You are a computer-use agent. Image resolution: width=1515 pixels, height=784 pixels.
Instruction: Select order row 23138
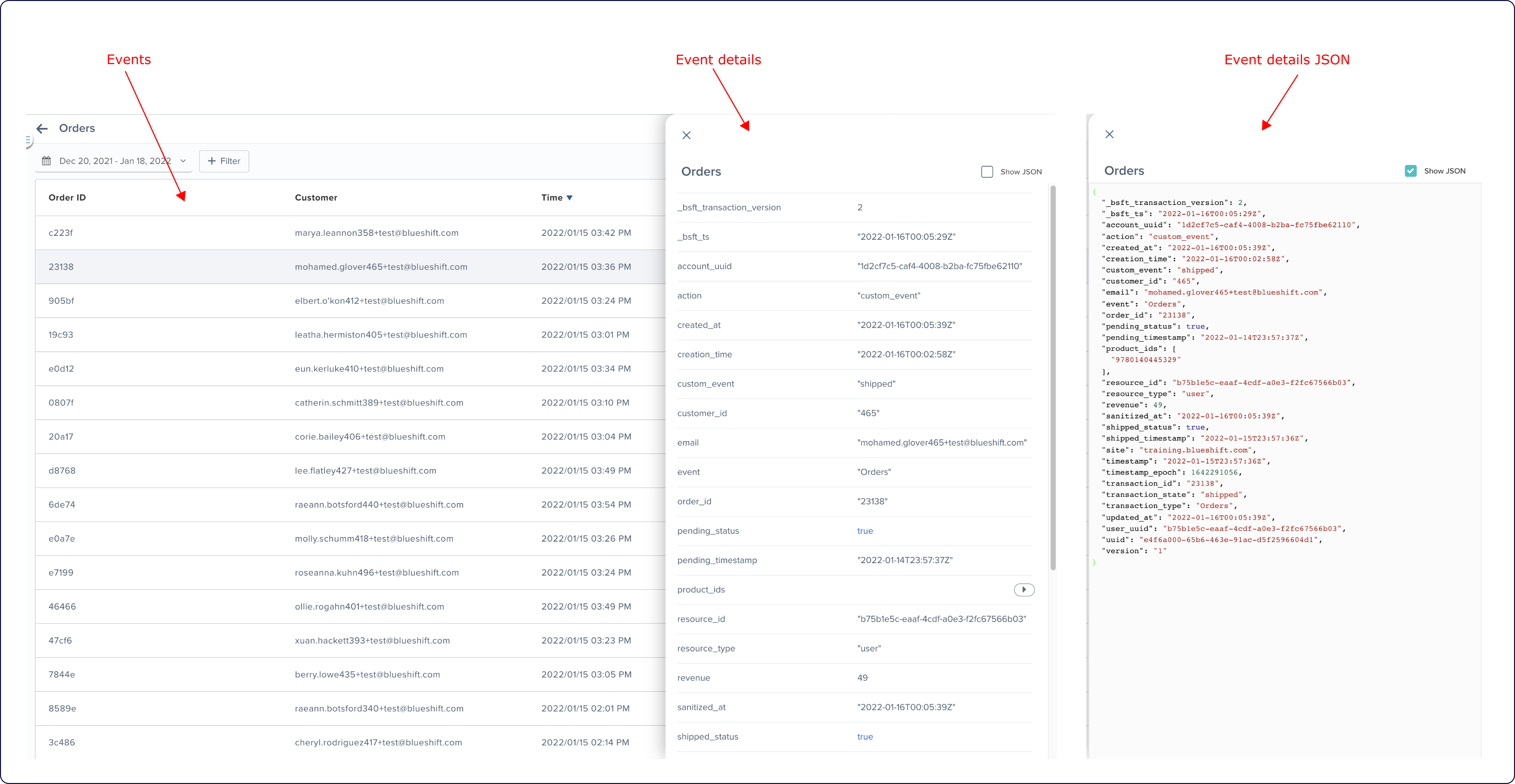(x=350, y=267)
